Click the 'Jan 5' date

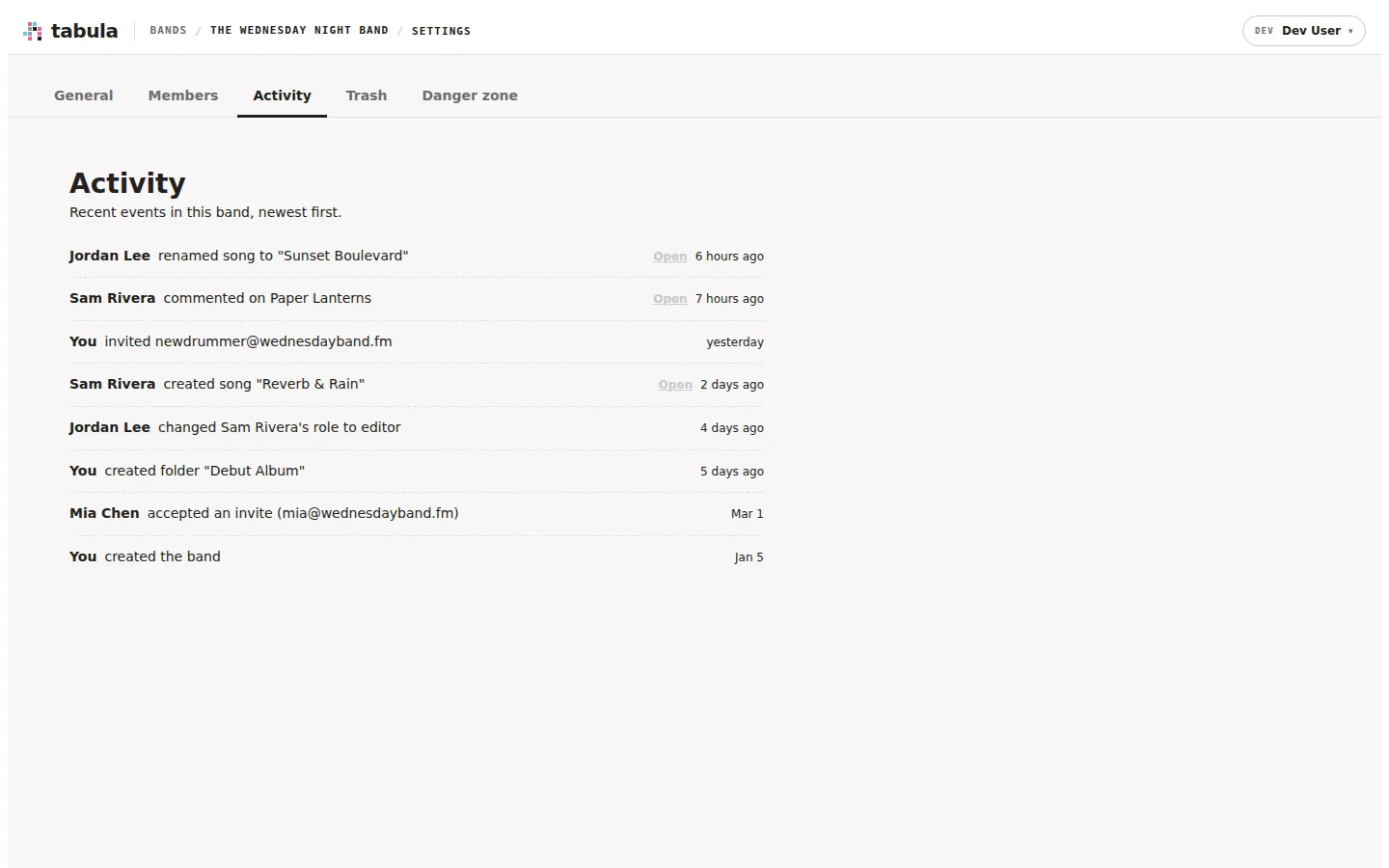pyautogui.click(x=749, y=557)
